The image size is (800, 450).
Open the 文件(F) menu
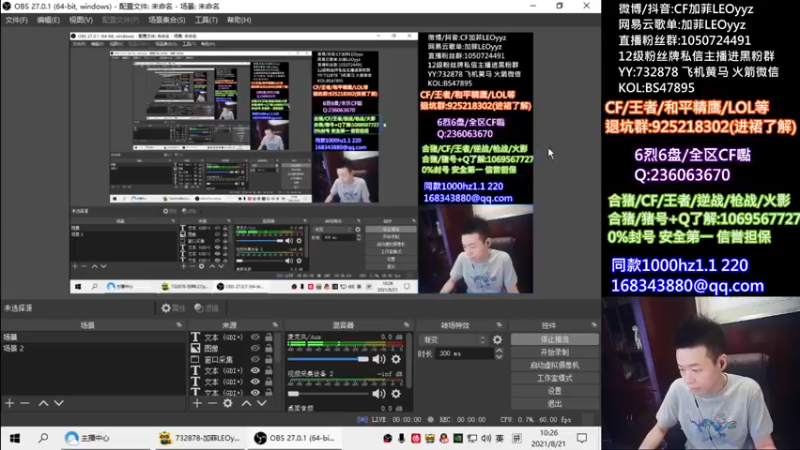click(x=16, y=20)
